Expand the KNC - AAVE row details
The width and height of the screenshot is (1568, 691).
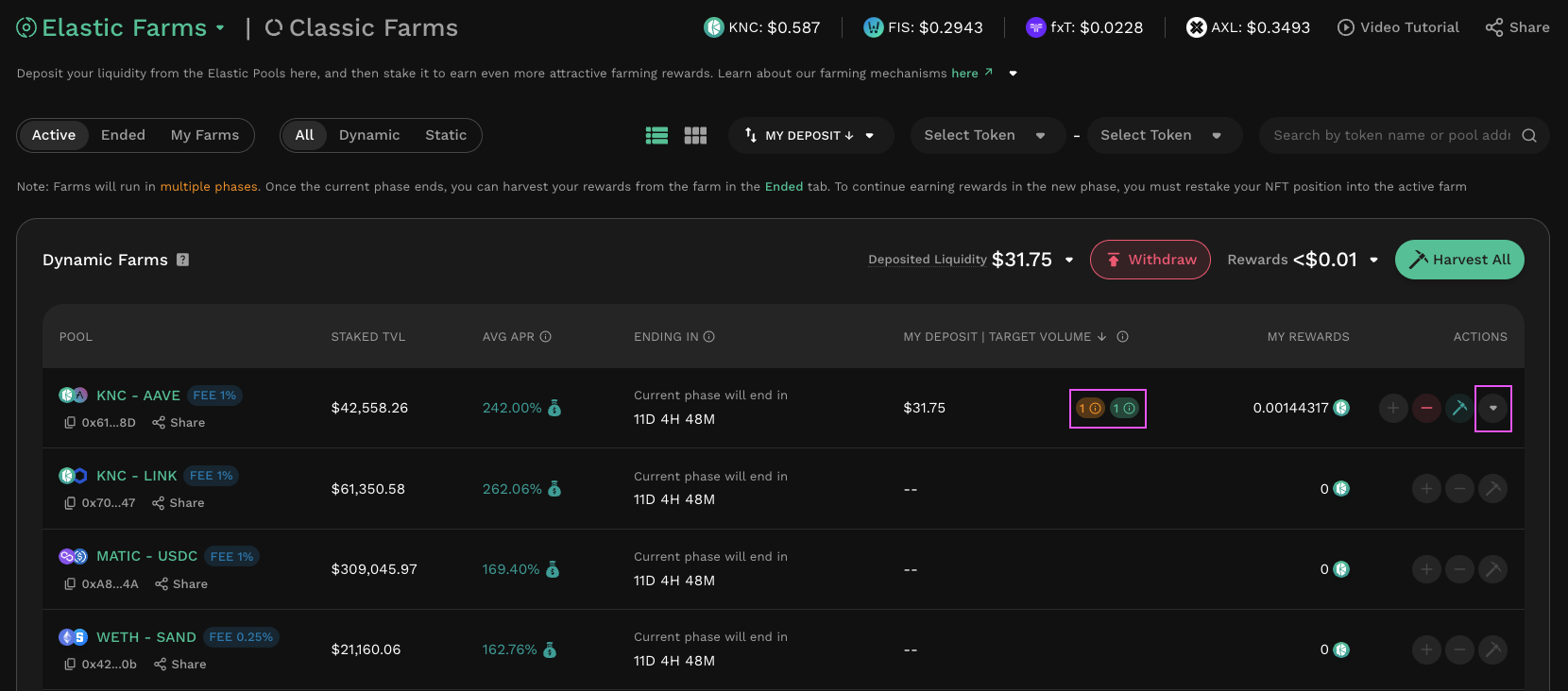(1493, 408)
